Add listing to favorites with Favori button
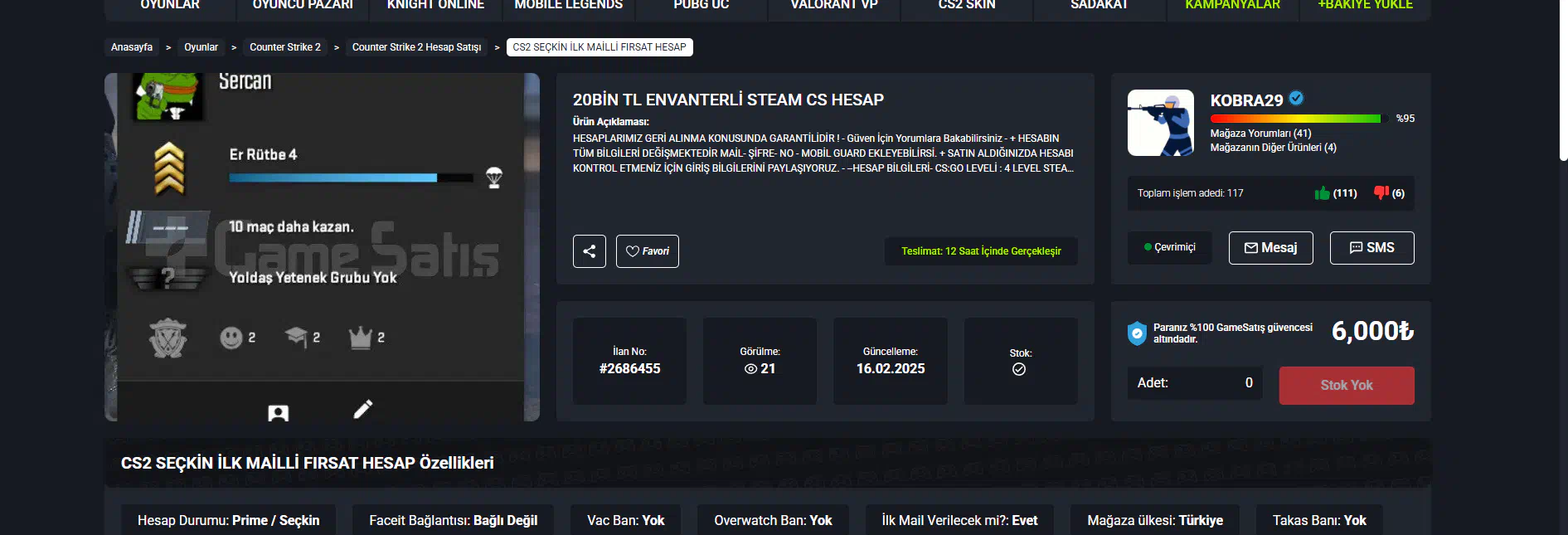Image resolution: width=1568 pixels, height=535 pixels. click(x=648, y=251)
